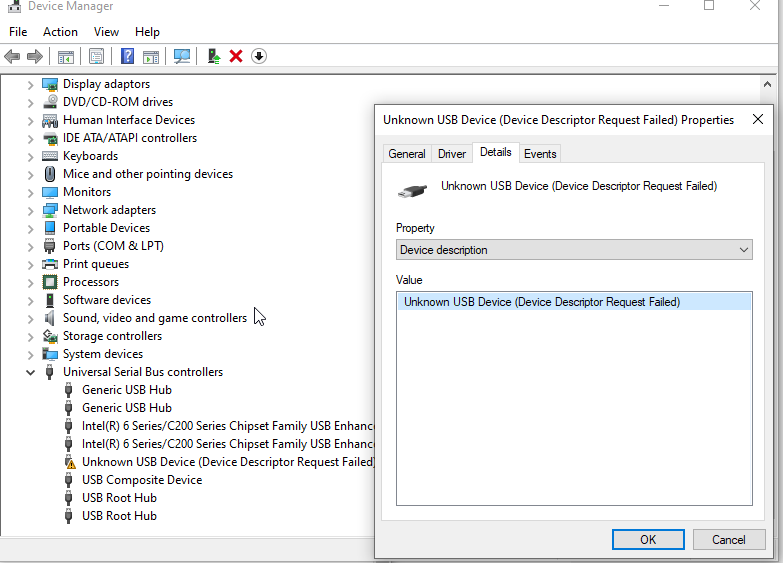
Task: Select the Human Interface Devices tree label
Action: point(129,120)
